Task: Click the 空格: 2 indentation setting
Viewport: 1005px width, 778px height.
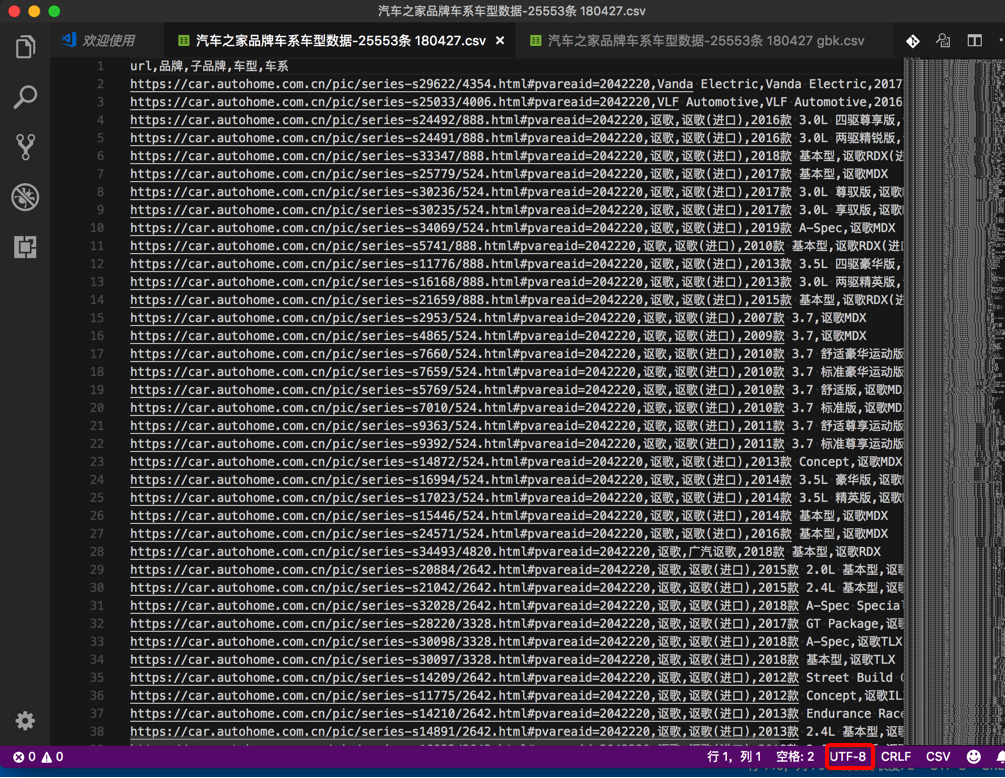Action: 795,757
